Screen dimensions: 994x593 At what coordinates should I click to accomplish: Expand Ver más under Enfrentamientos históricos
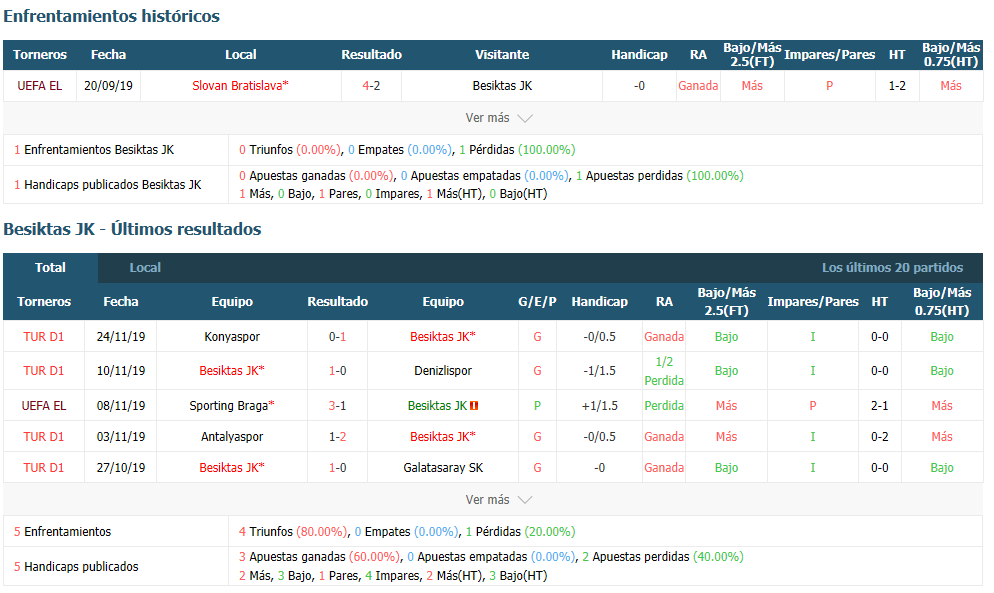pyautogui.click(x=498, y=118)
